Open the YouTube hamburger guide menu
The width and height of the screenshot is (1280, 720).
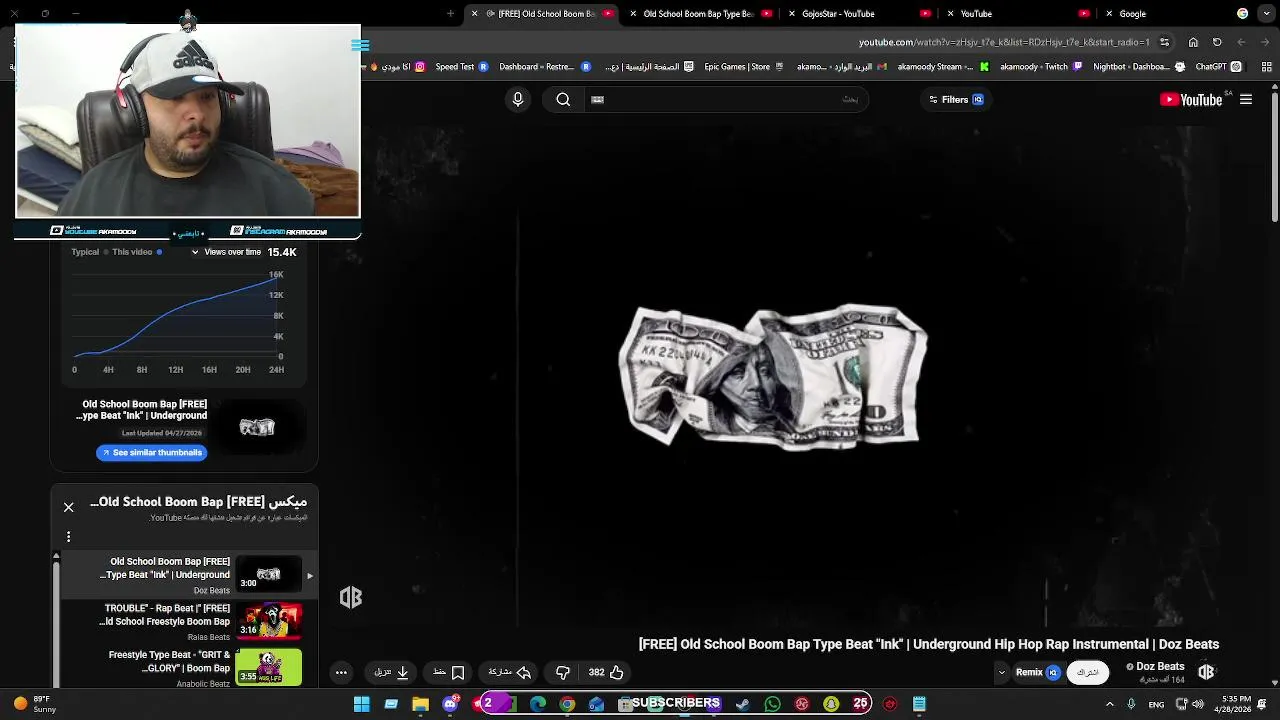coord(1246,99)
